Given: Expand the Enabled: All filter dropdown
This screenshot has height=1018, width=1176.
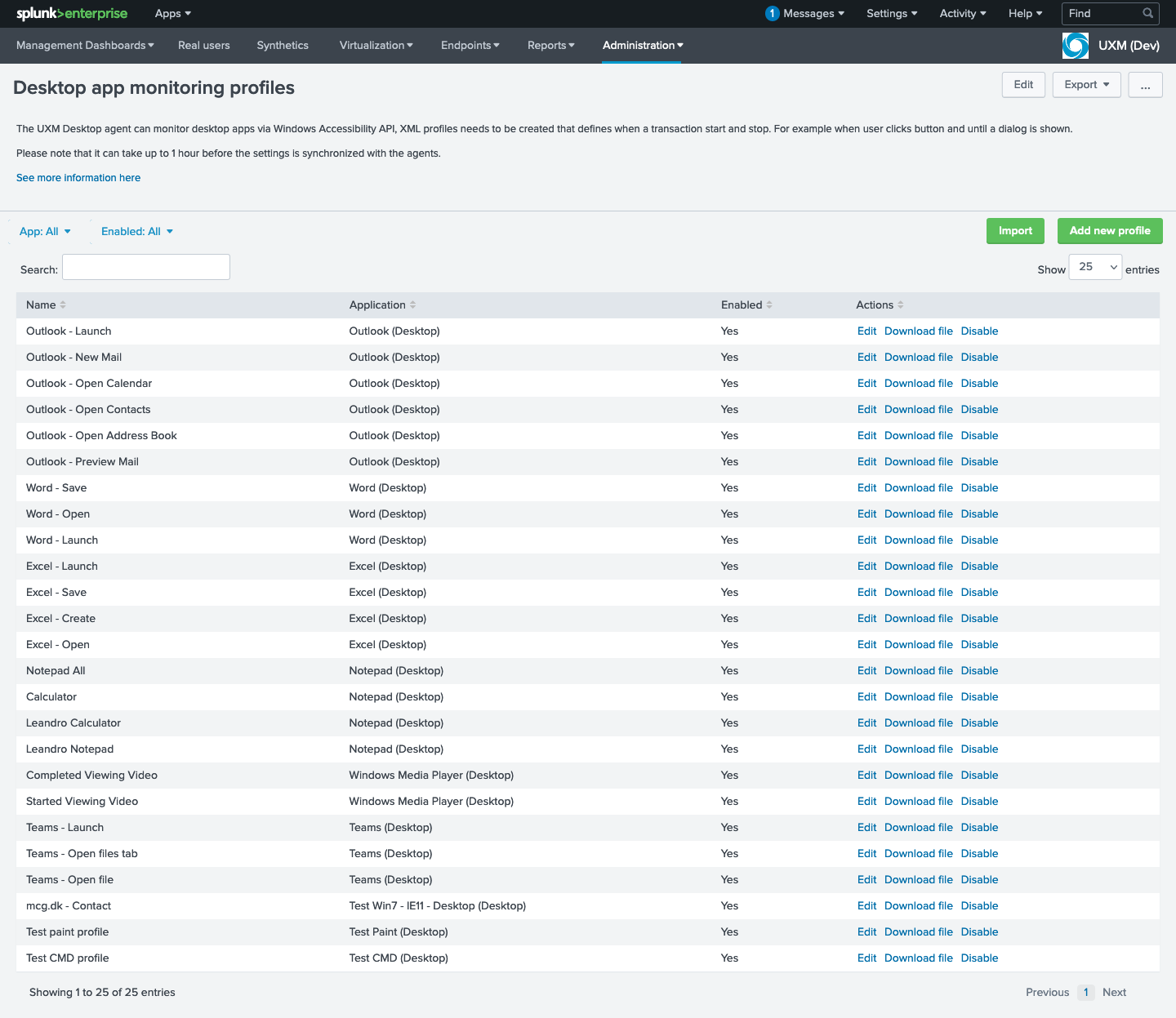Looking at the screenshot, I should click(x=137, y=232).
